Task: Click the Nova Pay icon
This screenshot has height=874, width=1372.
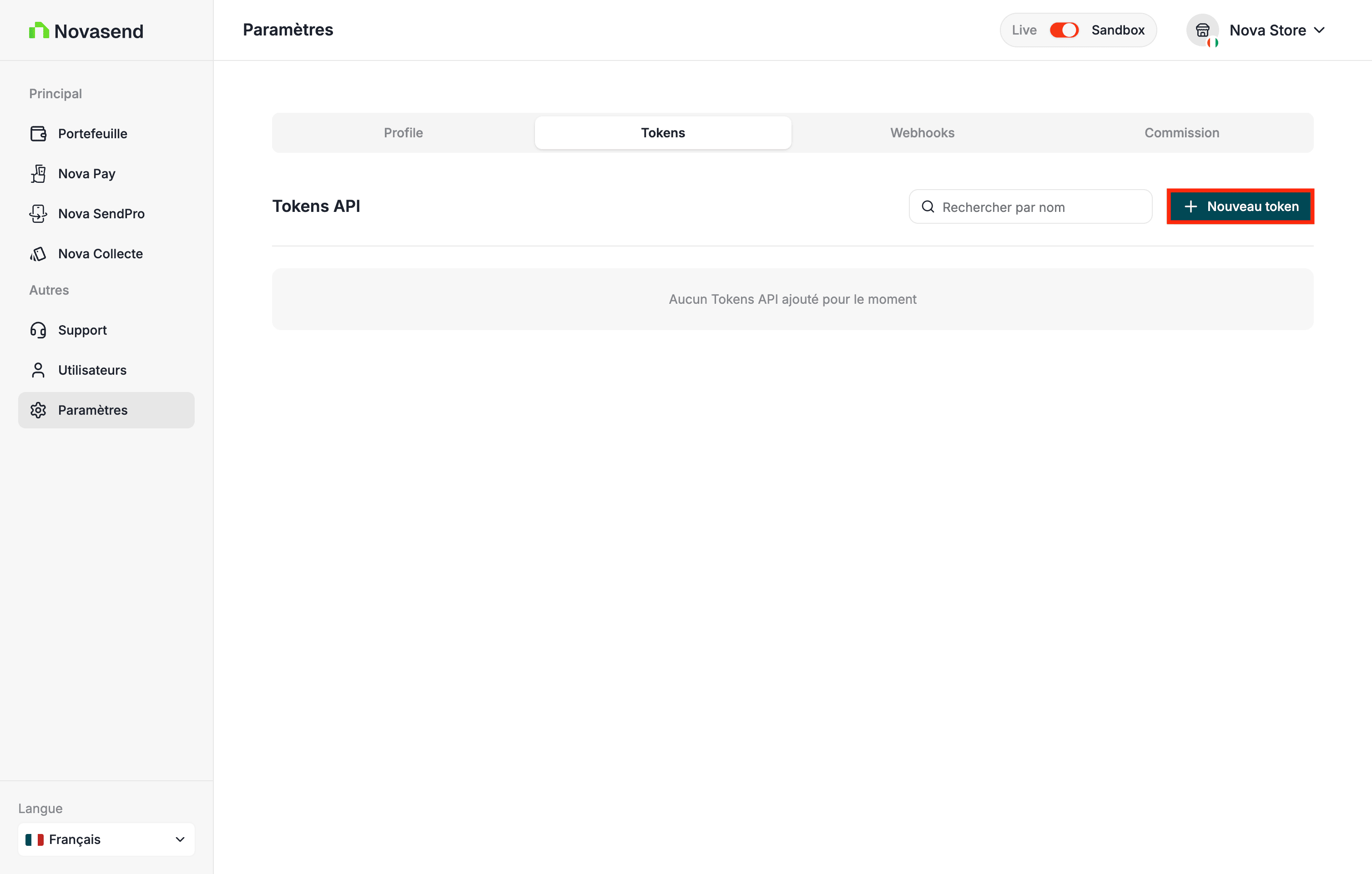Action: point(38,174)
